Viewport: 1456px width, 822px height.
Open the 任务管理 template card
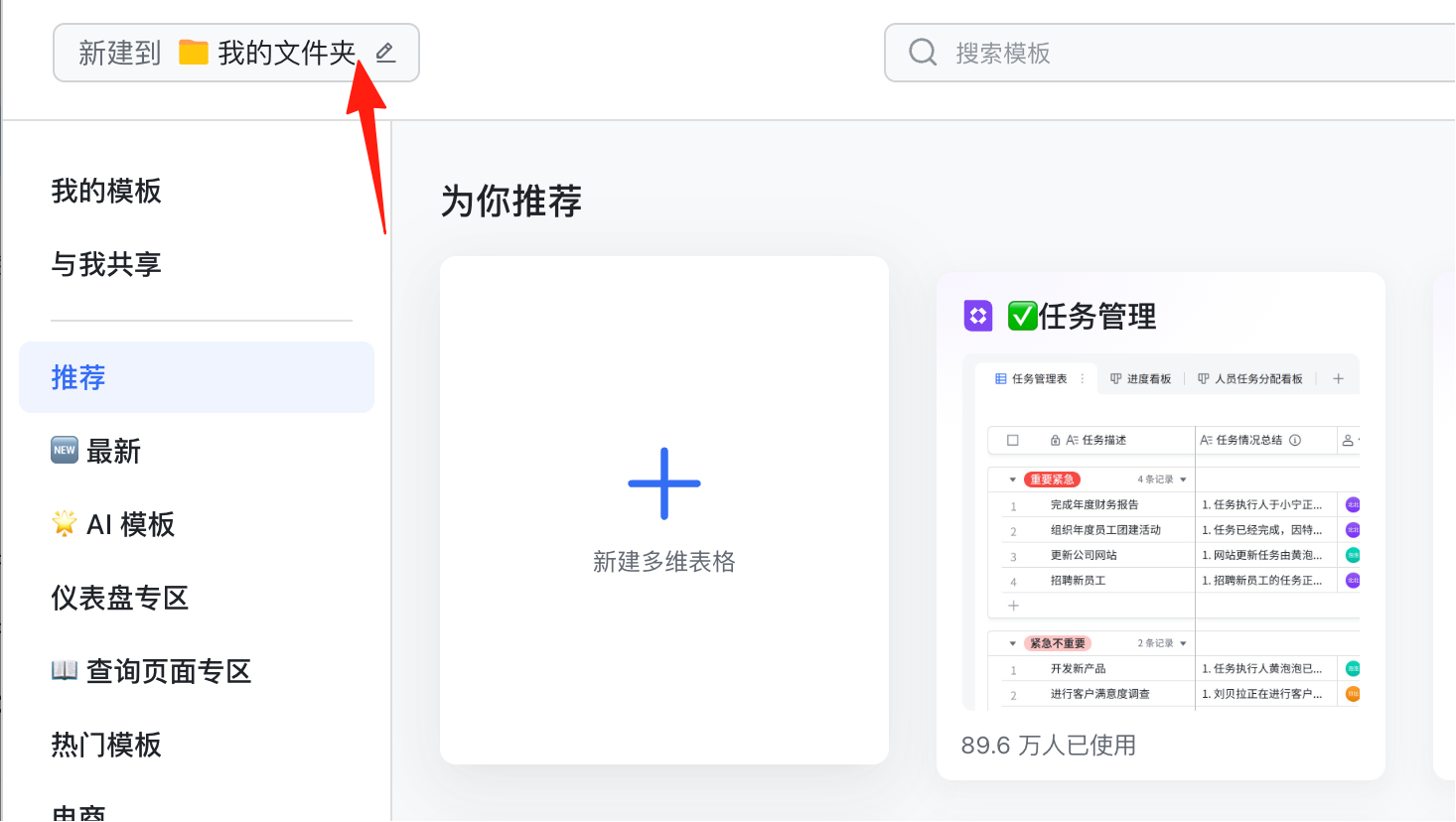1161,526
